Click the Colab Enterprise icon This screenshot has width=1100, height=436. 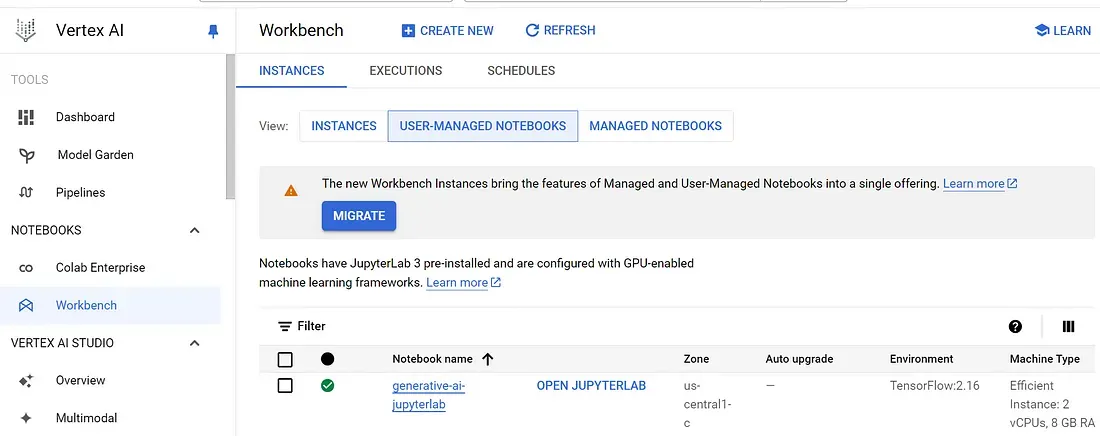click(x=26, y=267)
